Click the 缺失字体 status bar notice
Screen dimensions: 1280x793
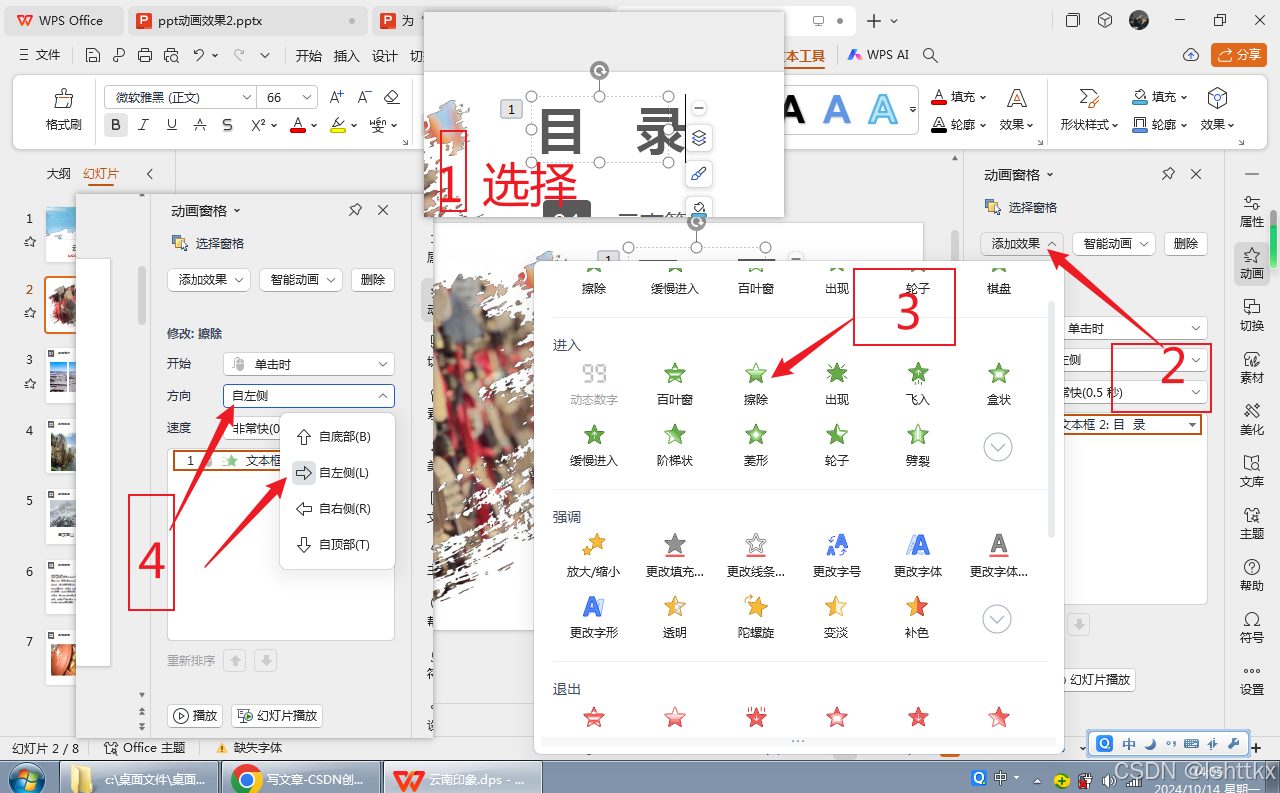click(x=249, y=748)
